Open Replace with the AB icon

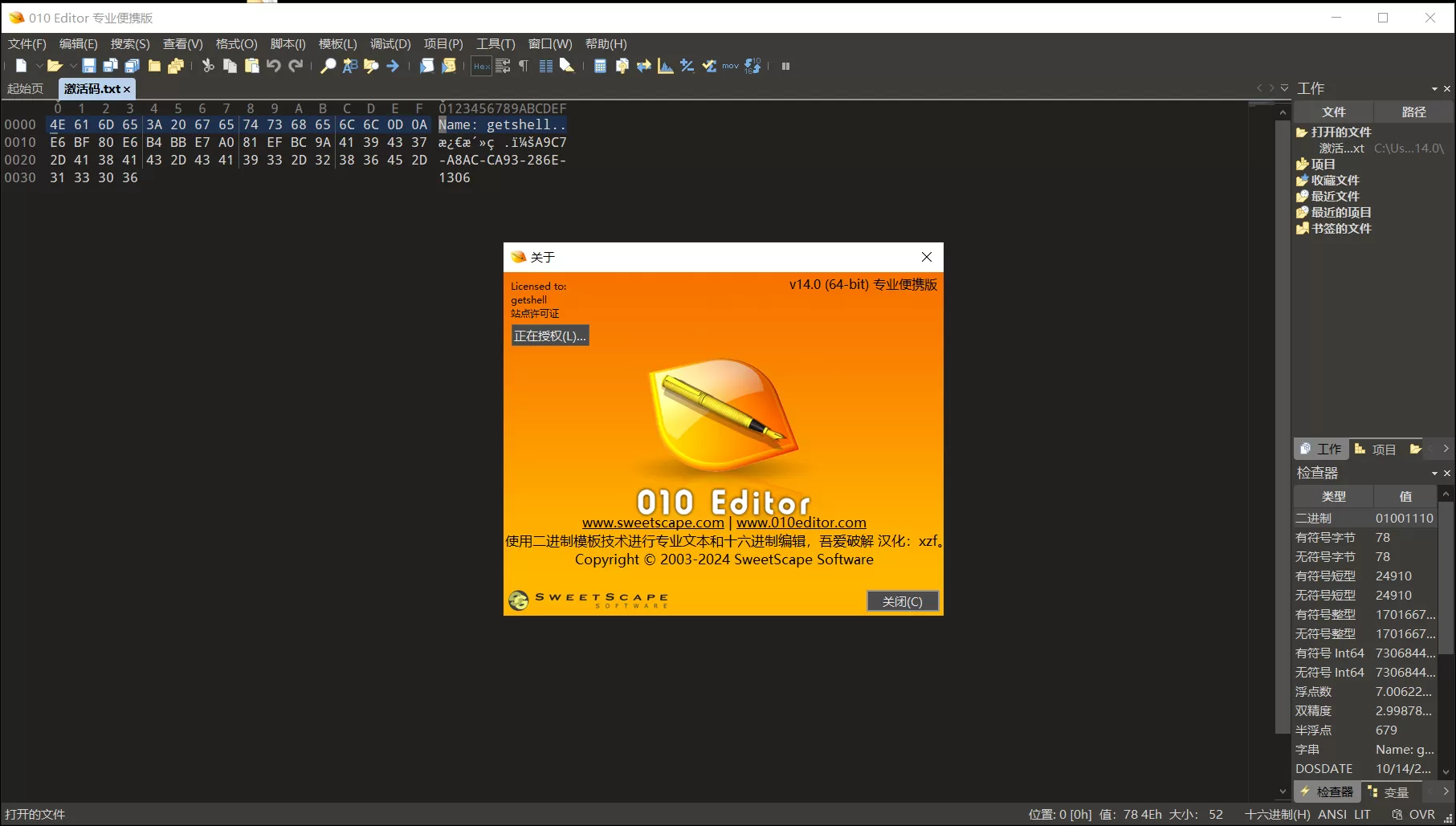tap(349, 66)
